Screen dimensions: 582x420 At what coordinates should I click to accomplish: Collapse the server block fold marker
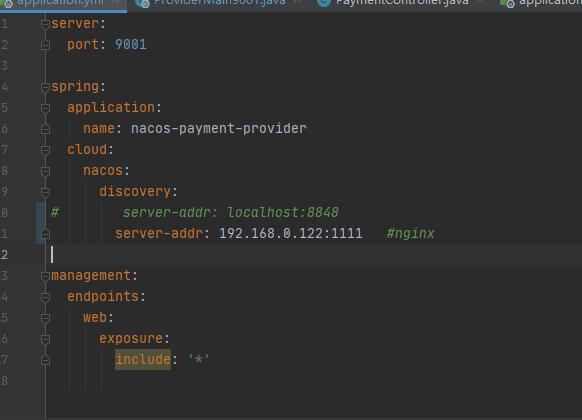coord(45,25)
